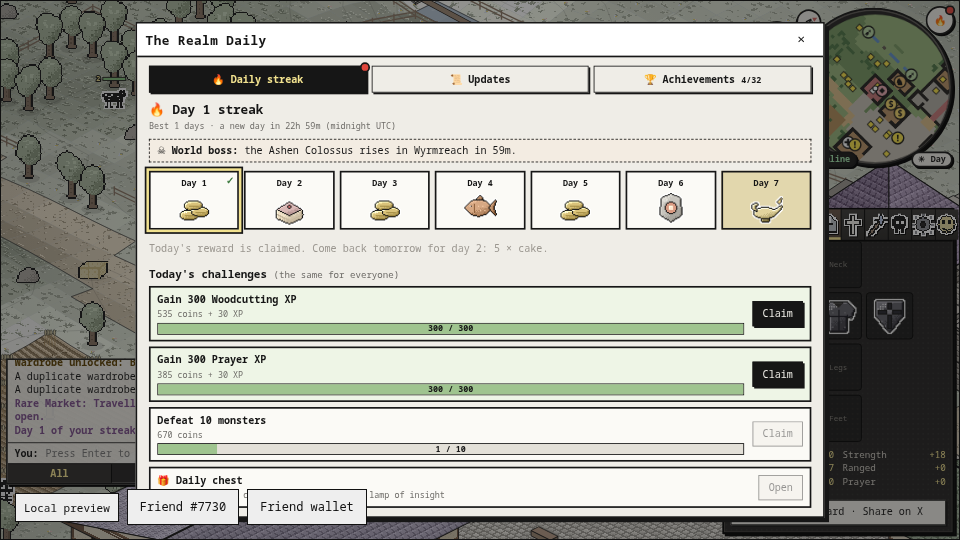
Task: Toggle the Day indicator on minimap
Action: click(x=932, y=159)
